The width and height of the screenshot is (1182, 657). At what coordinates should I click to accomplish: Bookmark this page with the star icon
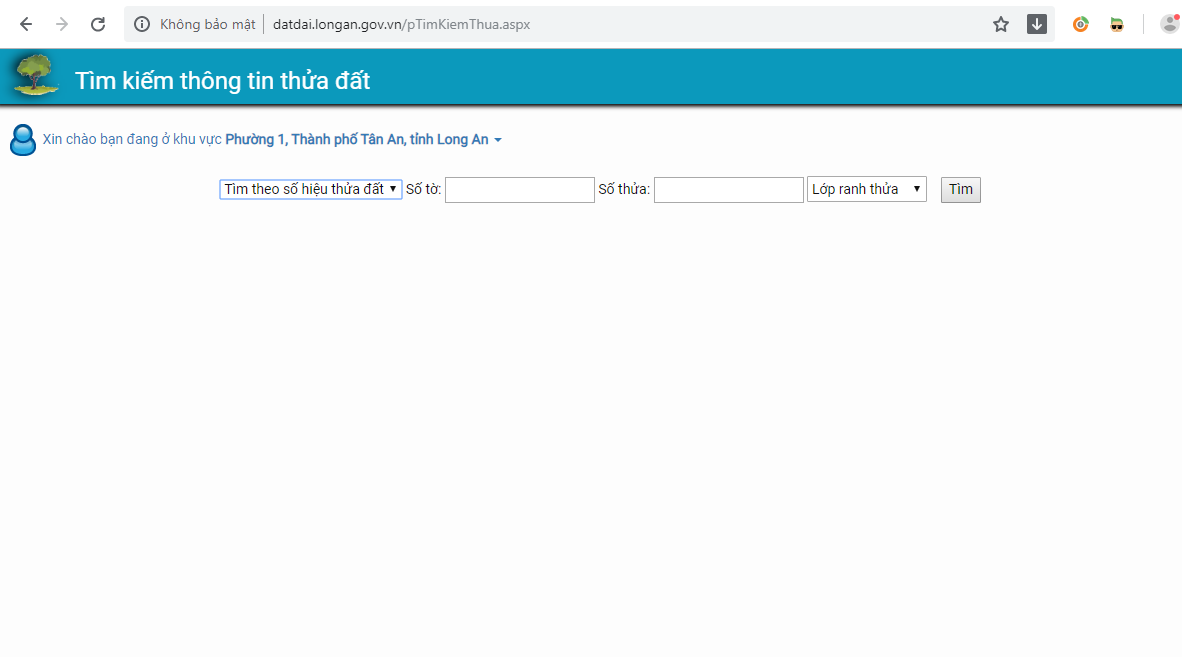pyautogui.click(x=1001, y=25)
